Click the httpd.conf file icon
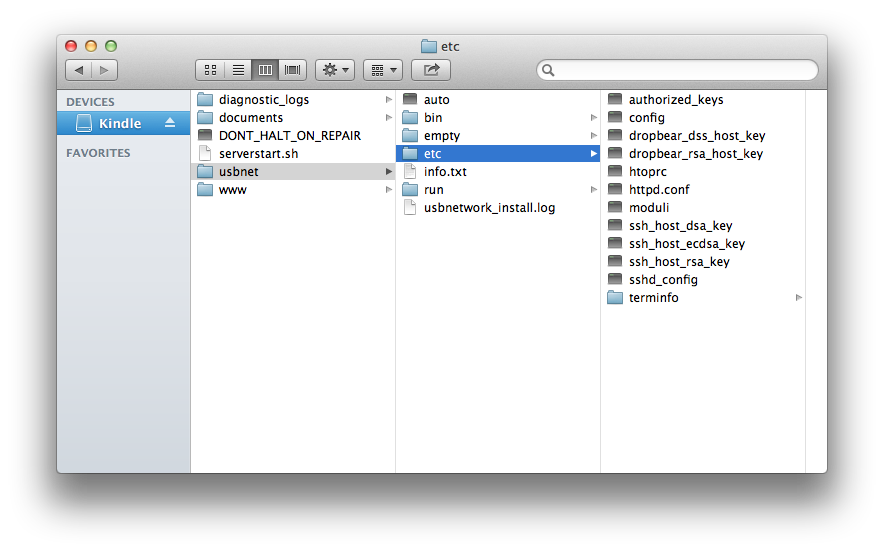 tap(615, 189)
